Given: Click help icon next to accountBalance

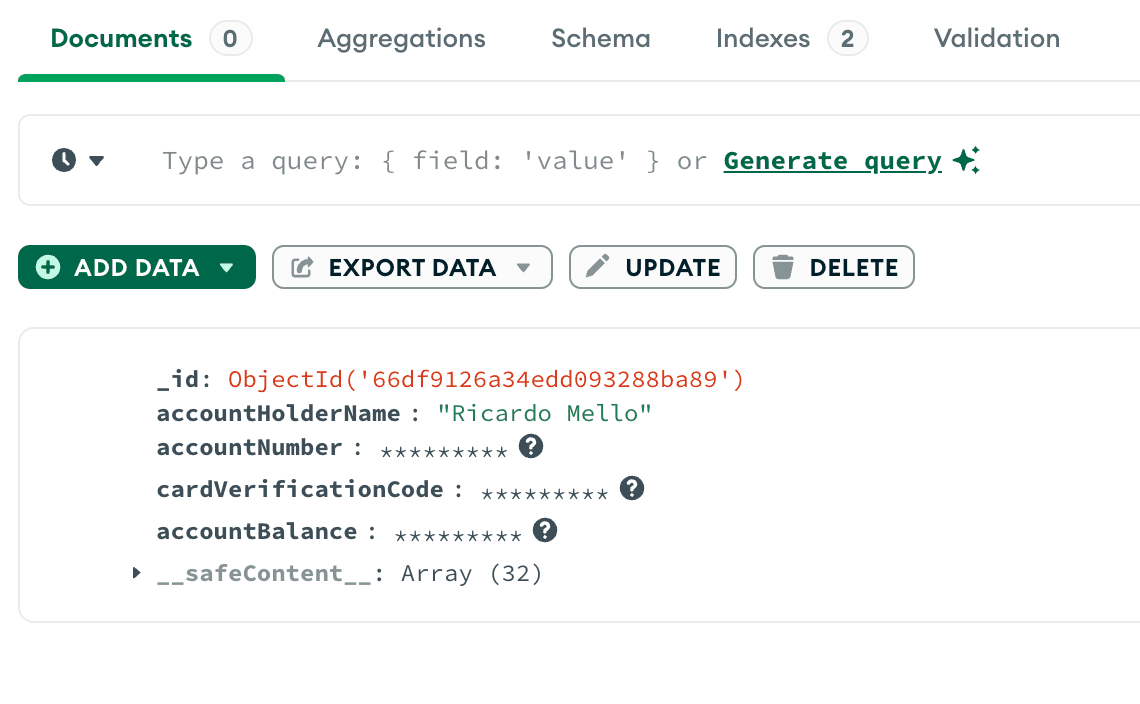Looking at the screenshot, I should [x=544, y=530].
